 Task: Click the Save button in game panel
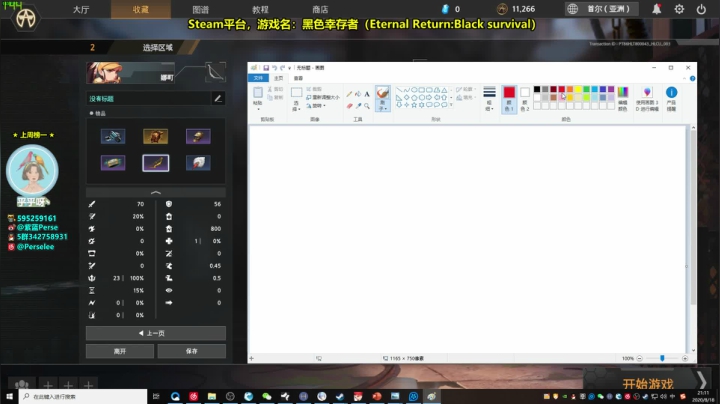(191, 351)
